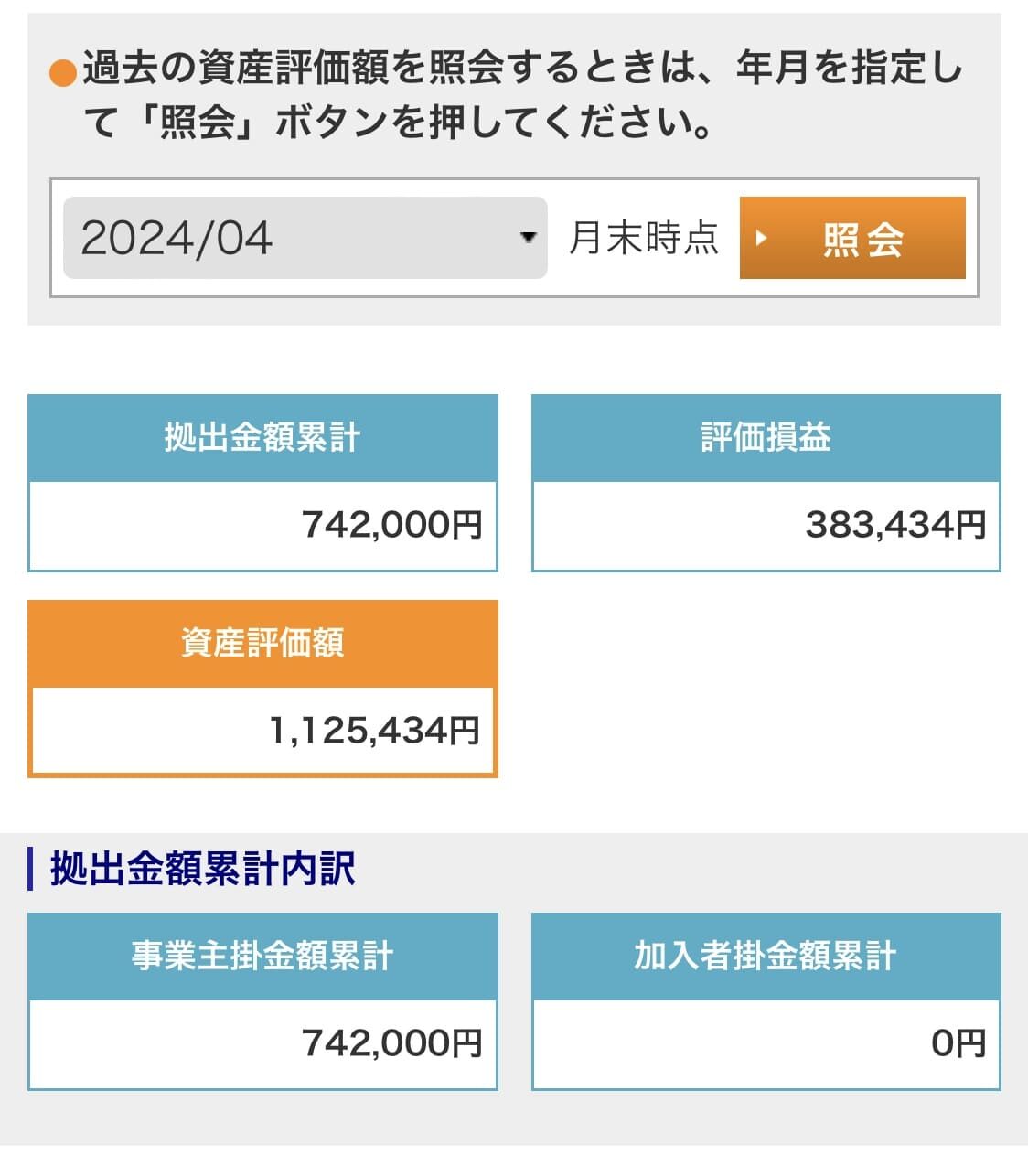Select the 評価損益 header tile

(x=766, y=437)
